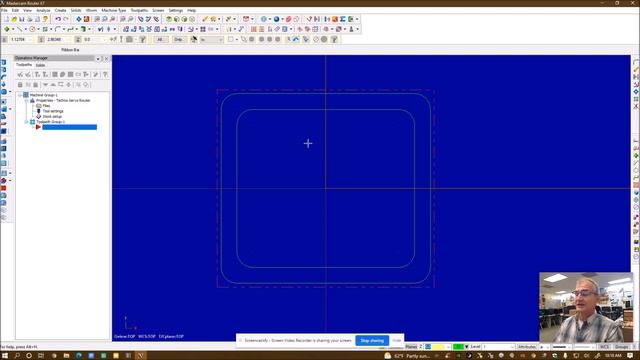Viewport: 640px width, 360px height.
Task: Click the Z coordinate input field
Action: pyautogui.click(x=95, y=40)
